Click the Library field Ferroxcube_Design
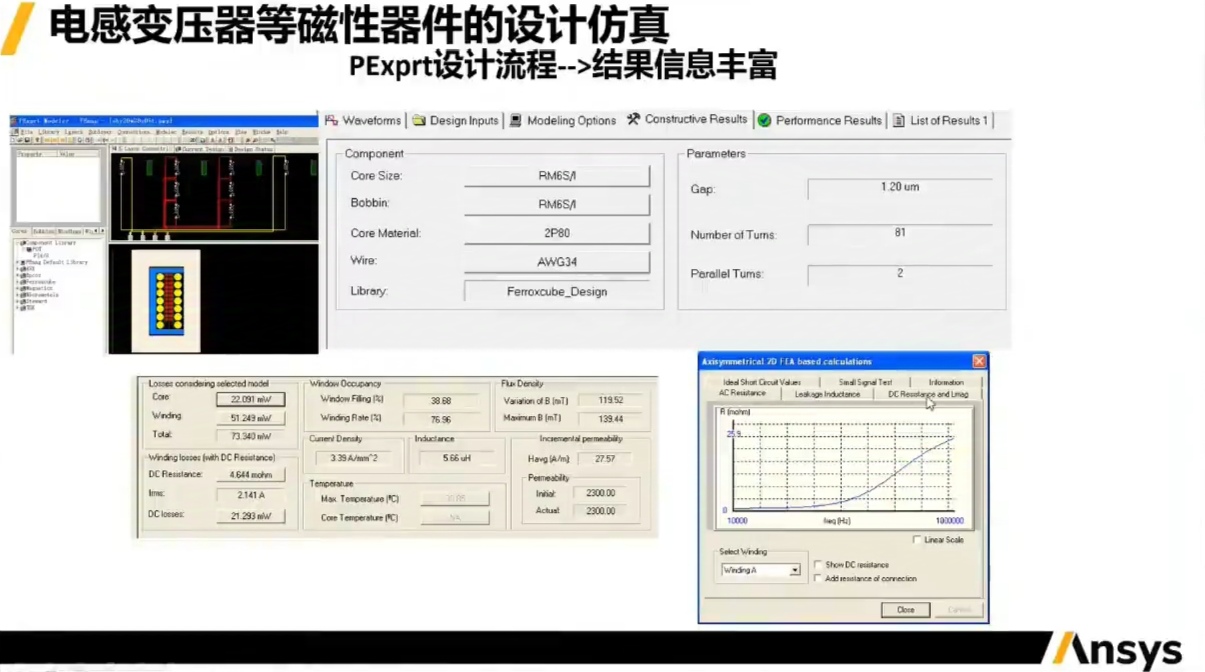Viewport: 1205px width, 672px height. [557, 292]
